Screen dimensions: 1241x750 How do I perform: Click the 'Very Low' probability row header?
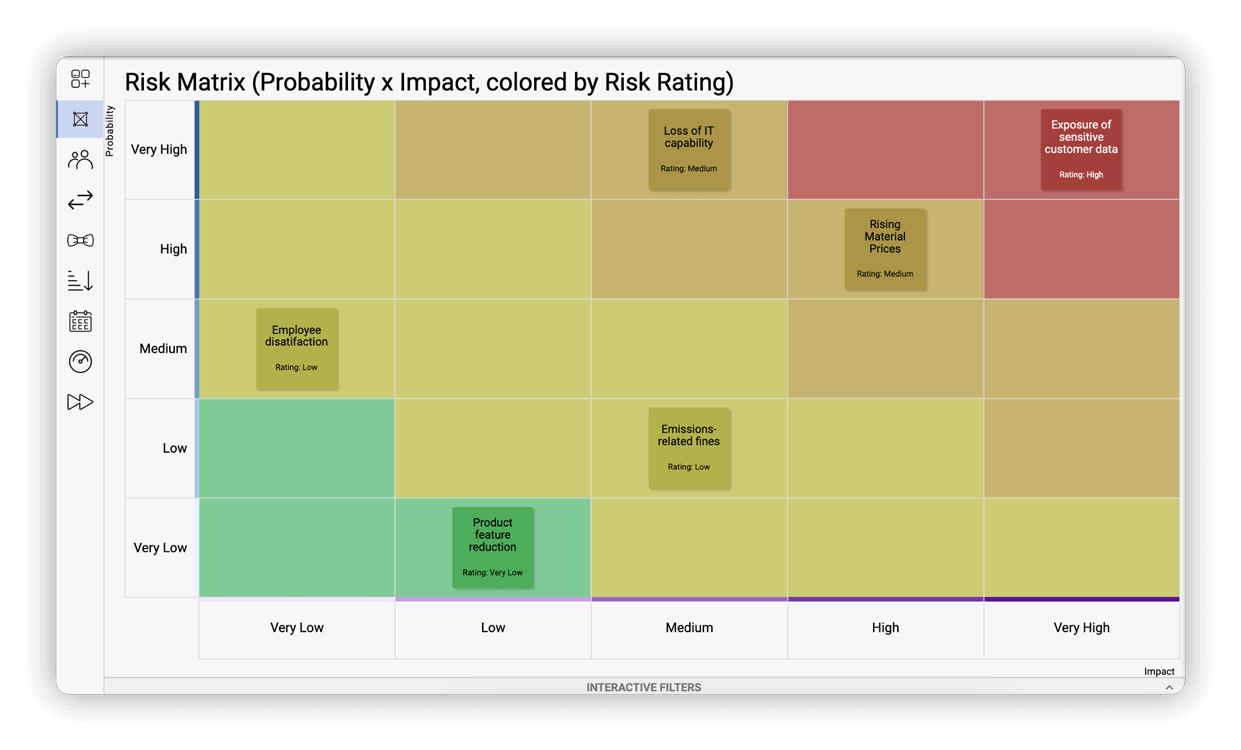point(161,548)
